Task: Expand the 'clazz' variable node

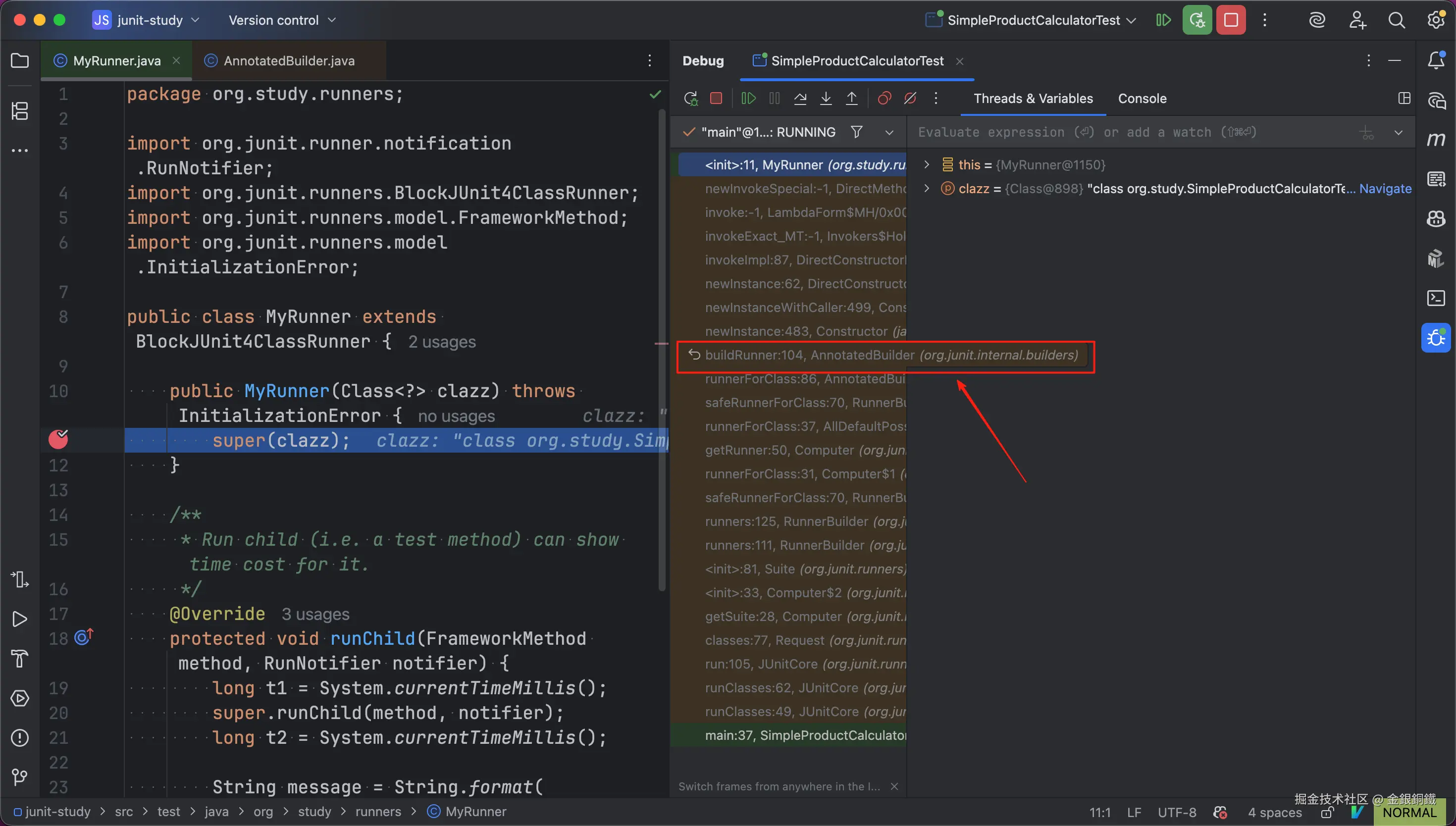Action: click(926, 188)
